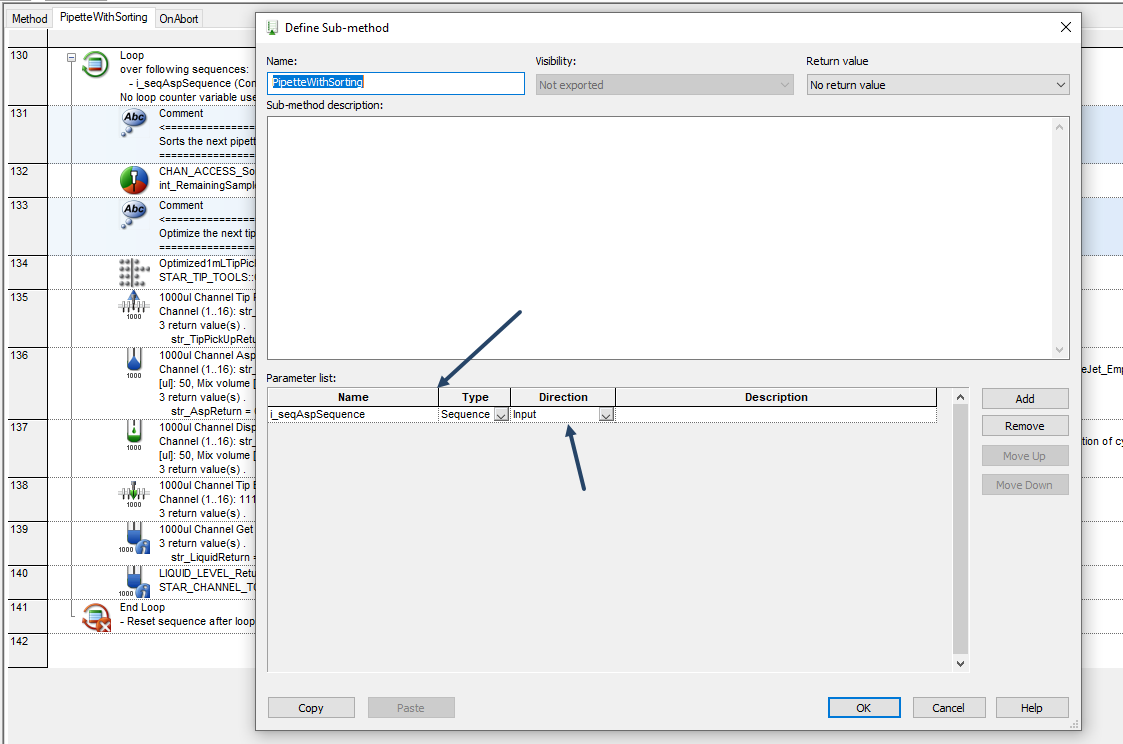Select the Comment icon on line 133
Viewport: 1123px width, 744px height.
pyautogui.click(x=134, y=214)
